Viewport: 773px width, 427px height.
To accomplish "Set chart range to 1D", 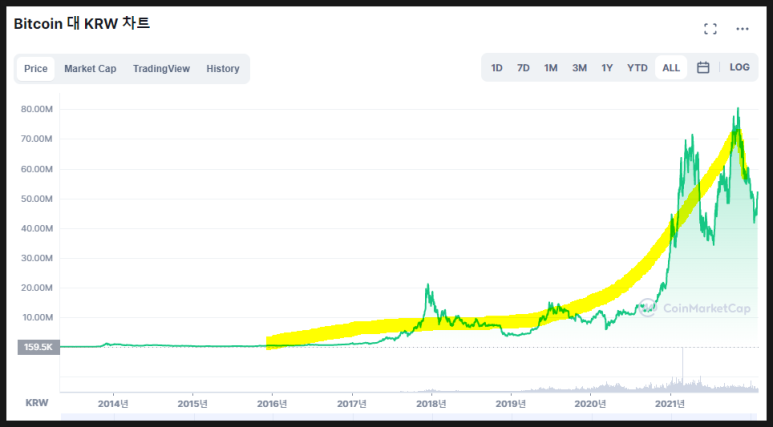I will pyautogui.click(x=496, y=68).
